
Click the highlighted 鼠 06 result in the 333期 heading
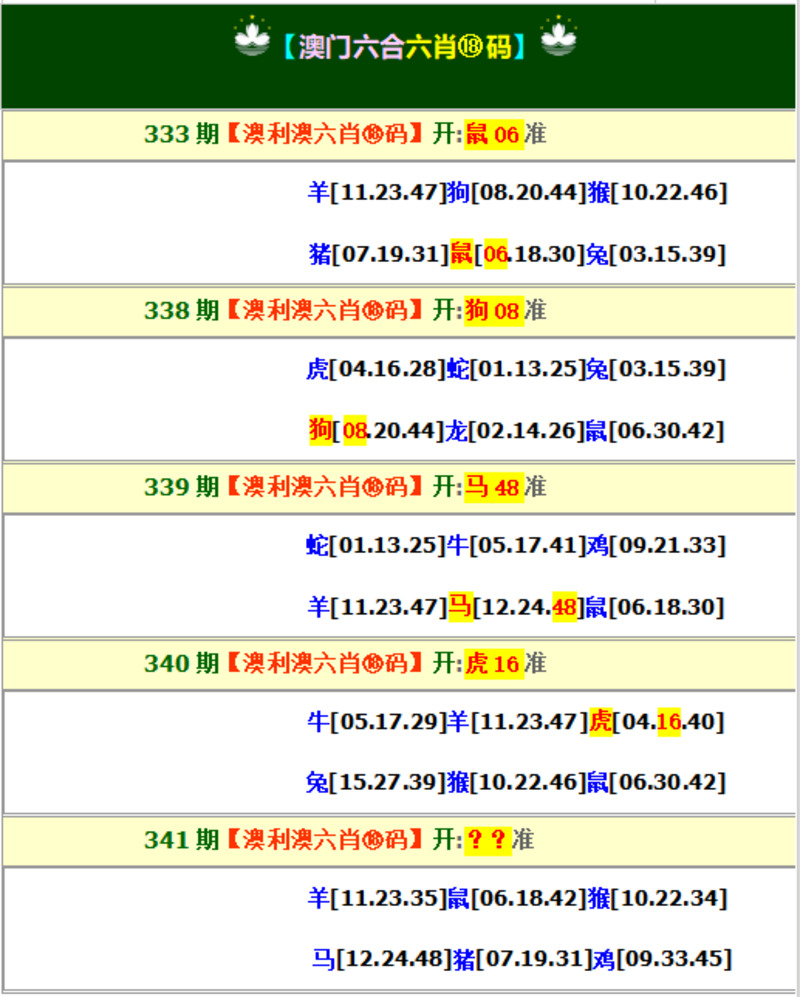(x=493, y=135)
